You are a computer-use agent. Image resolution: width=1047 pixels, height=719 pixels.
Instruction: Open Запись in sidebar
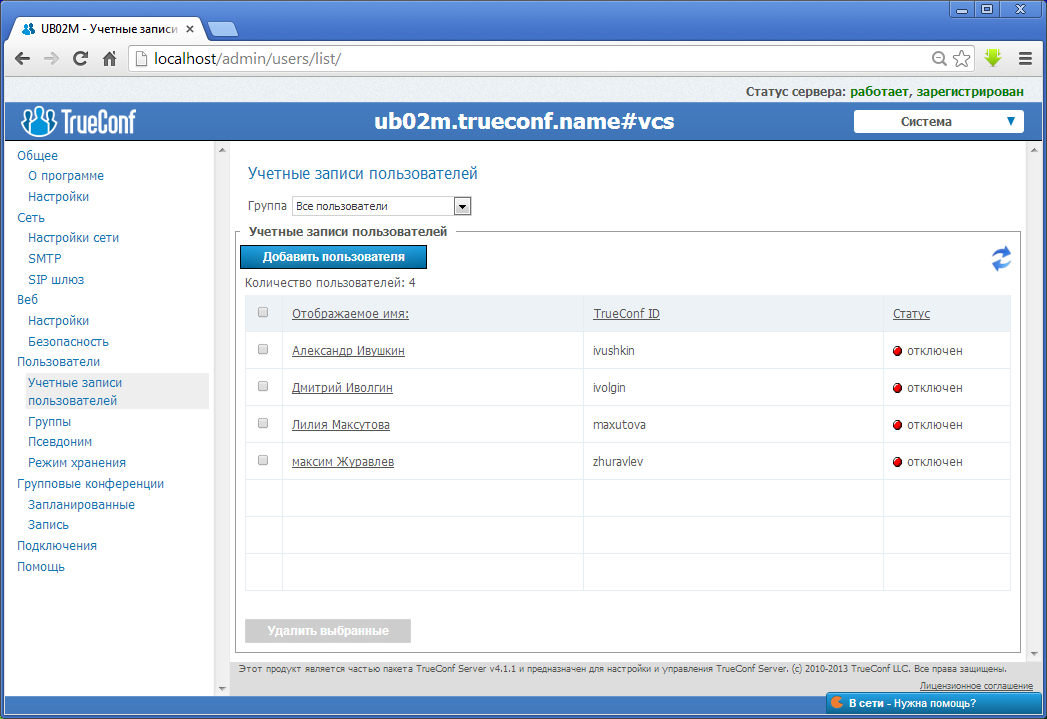pos(48,525)
